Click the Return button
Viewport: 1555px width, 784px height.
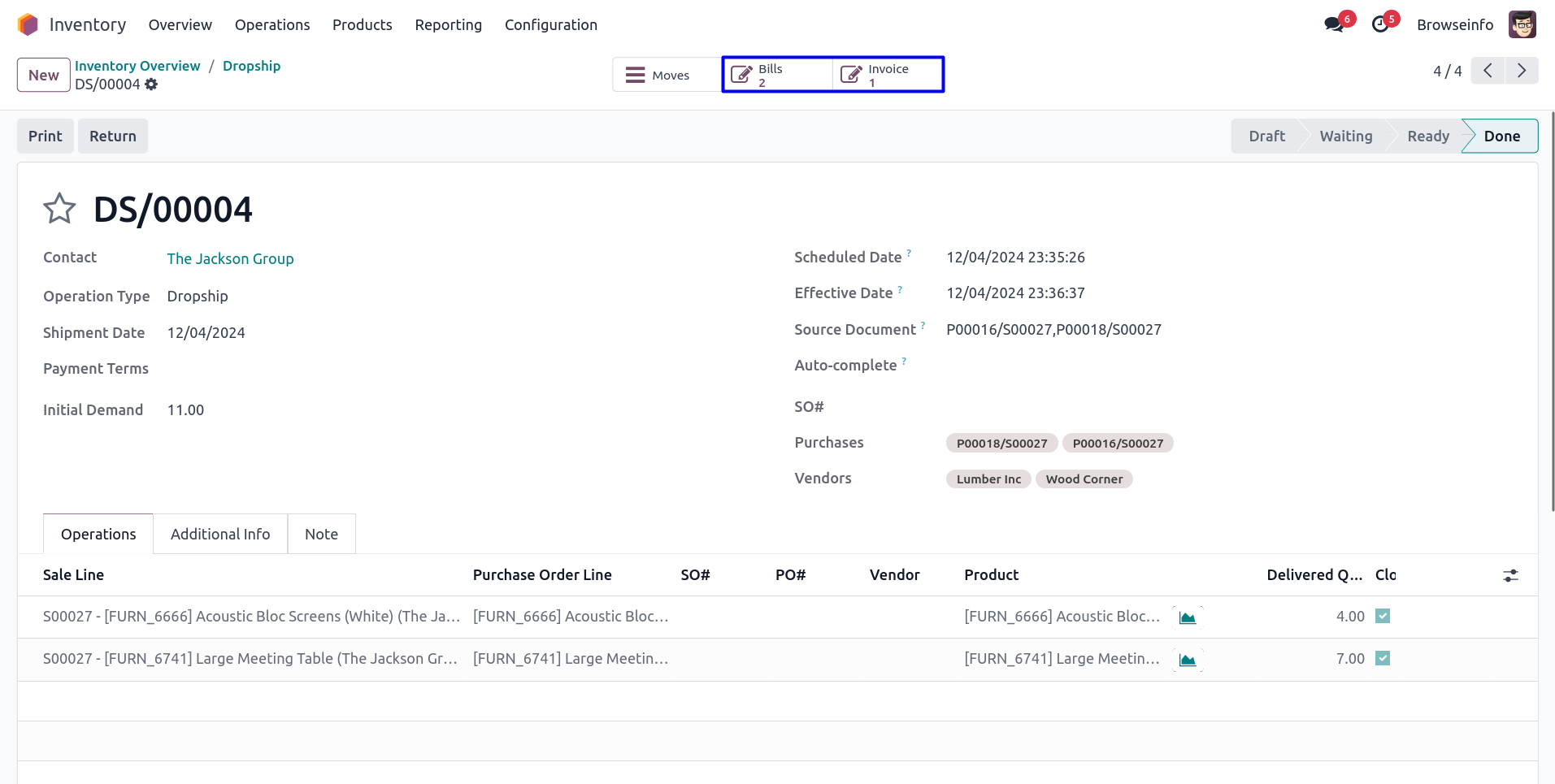point(113,136)
